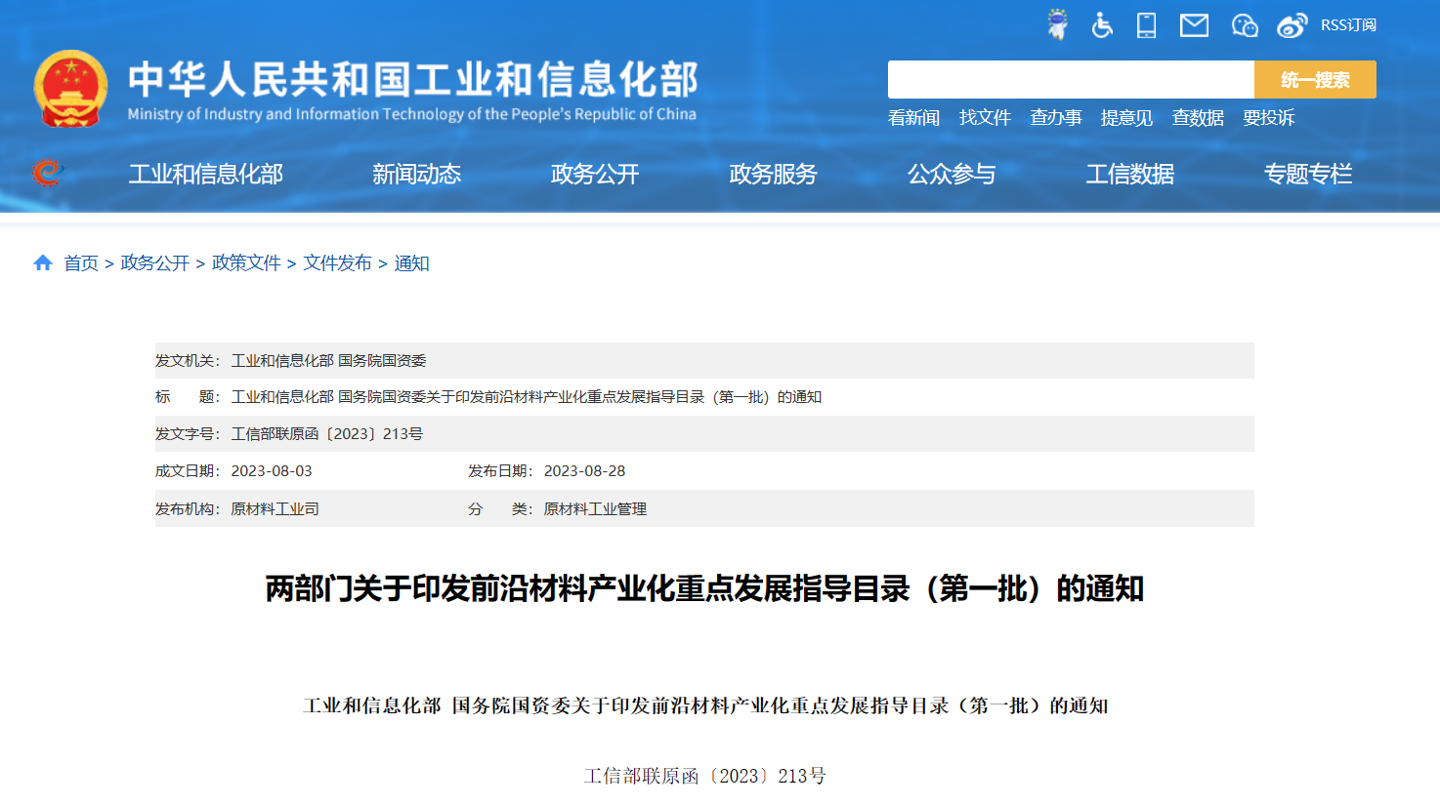Click the robot assistant icon
The width and height of the screenshot is (1440, 805).
(x=1057, y=25)
